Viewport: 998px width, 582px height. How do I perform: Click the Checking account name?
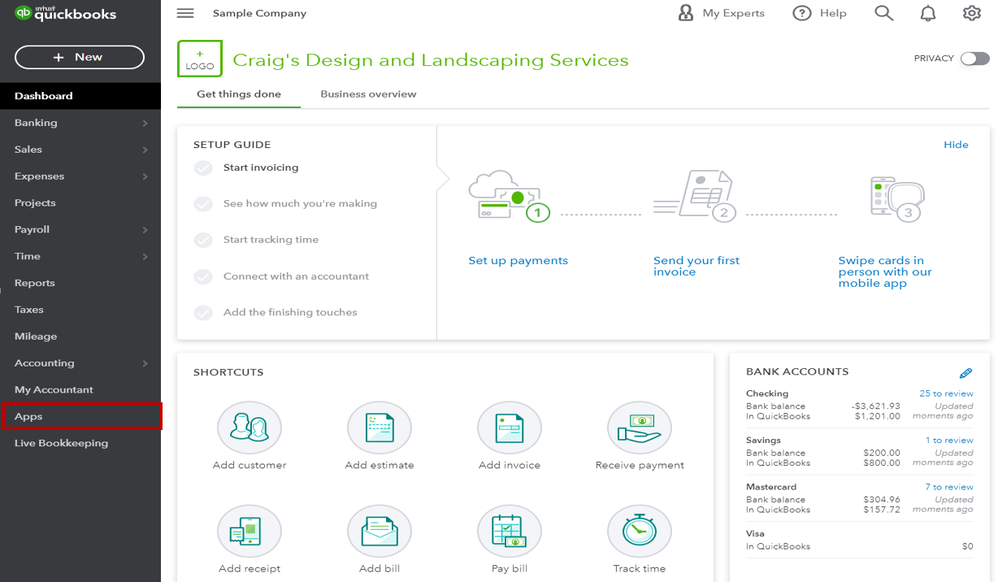coord(767,394)
